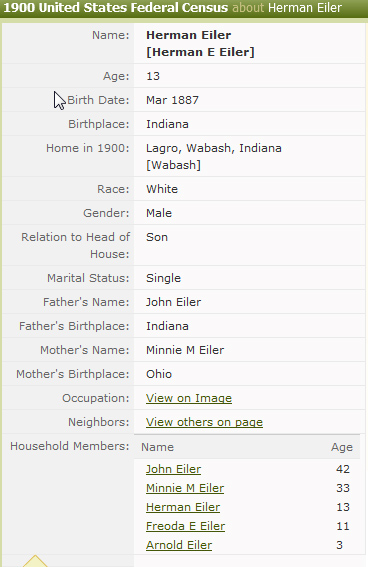Click the 1900 United States Federal Census header

click(x=116, y=8)
